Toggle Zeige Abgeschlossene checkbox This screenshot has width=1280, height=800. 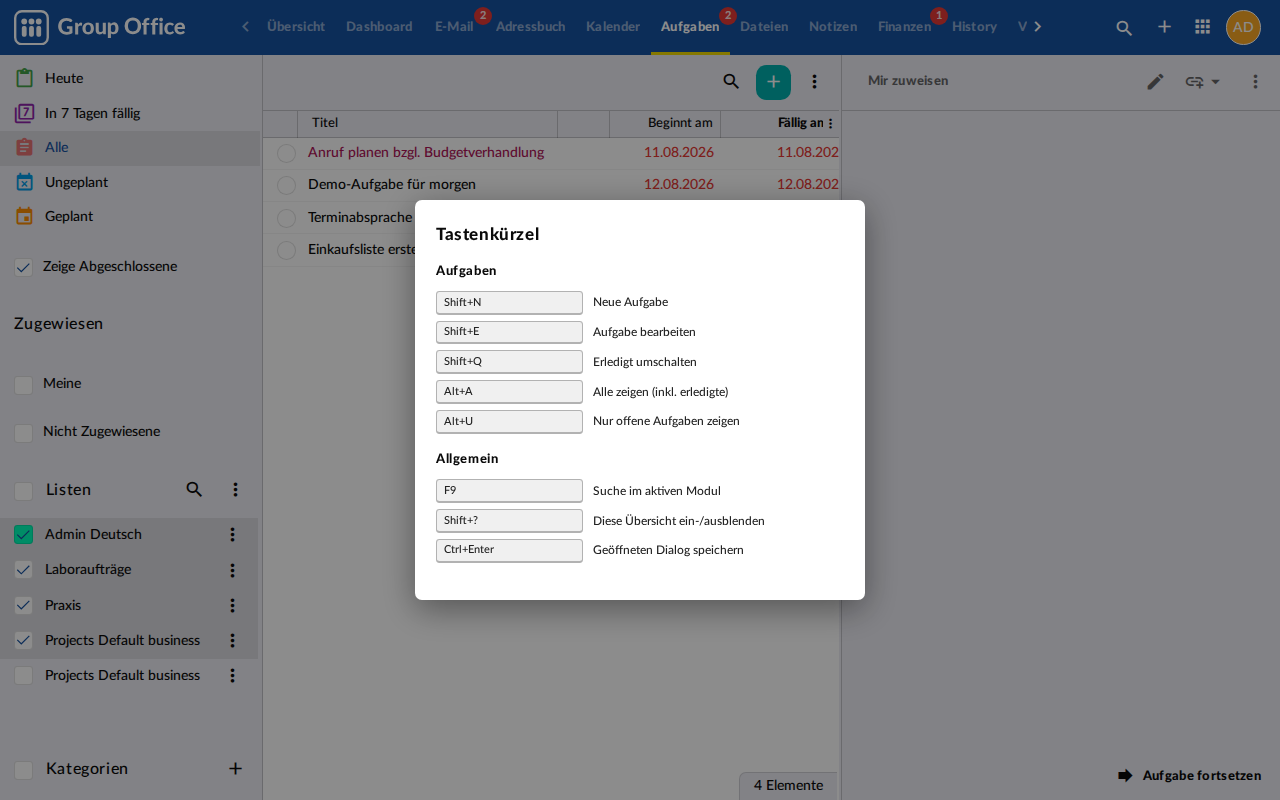pos(24,267)
